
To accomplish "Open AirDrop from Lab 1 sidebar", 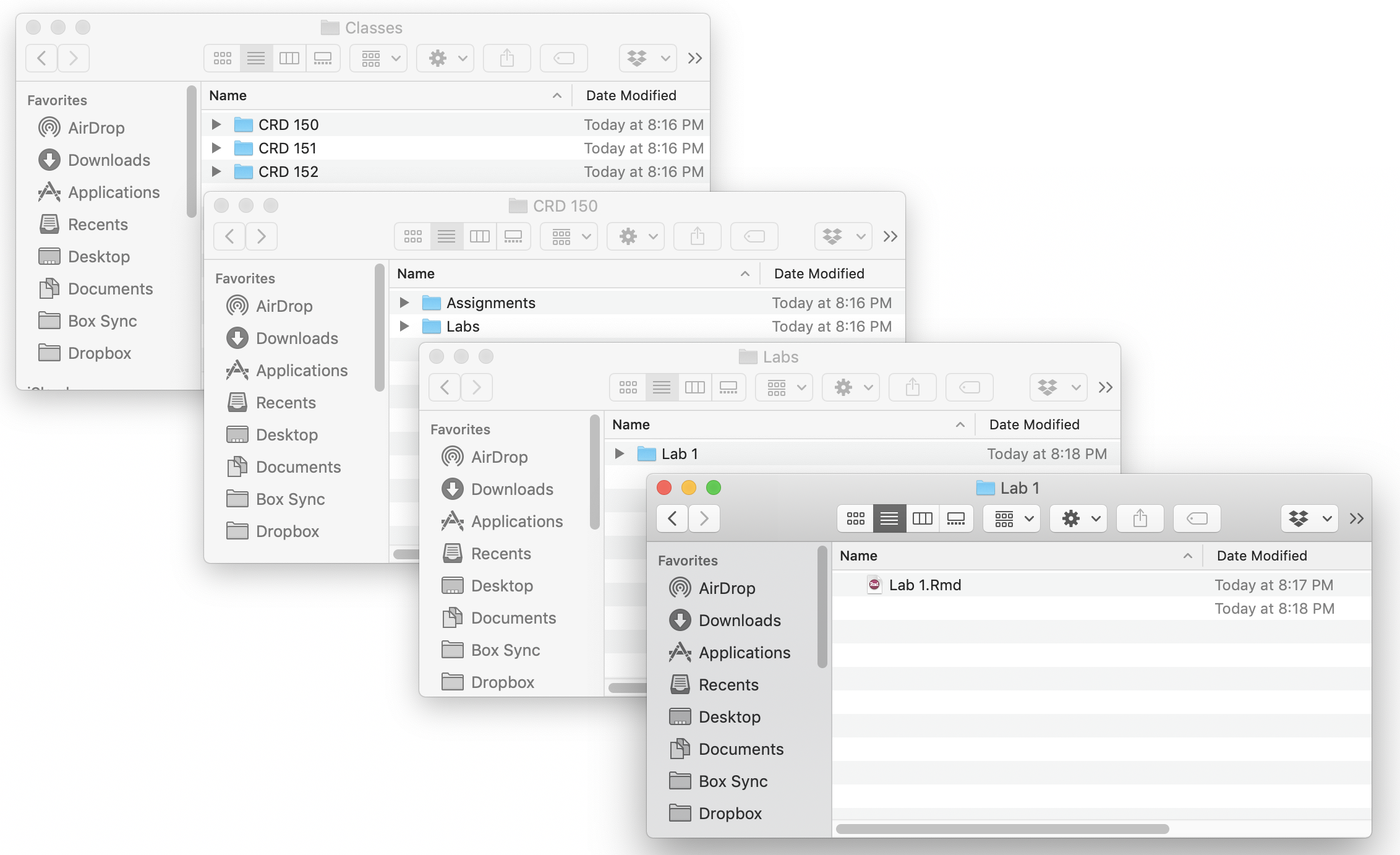I will (x=727, y=588).
